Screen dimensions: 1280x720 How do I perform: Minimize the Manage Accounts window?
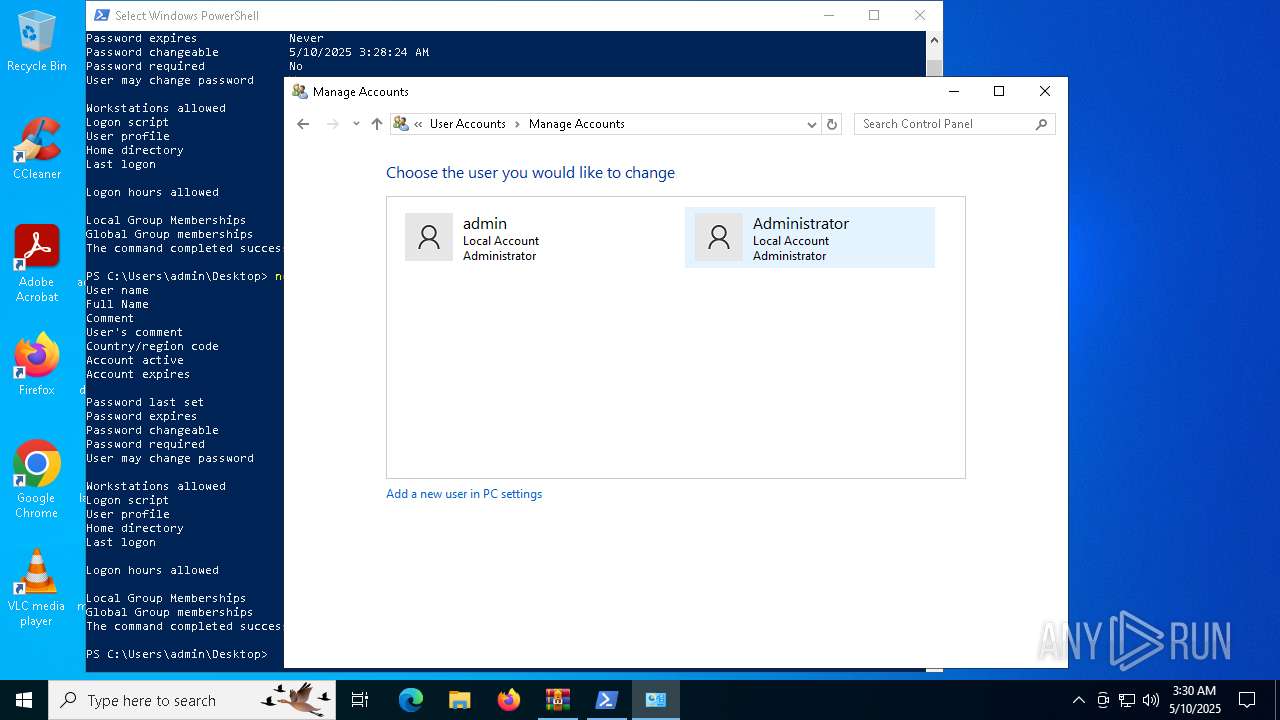click(953, 91)
